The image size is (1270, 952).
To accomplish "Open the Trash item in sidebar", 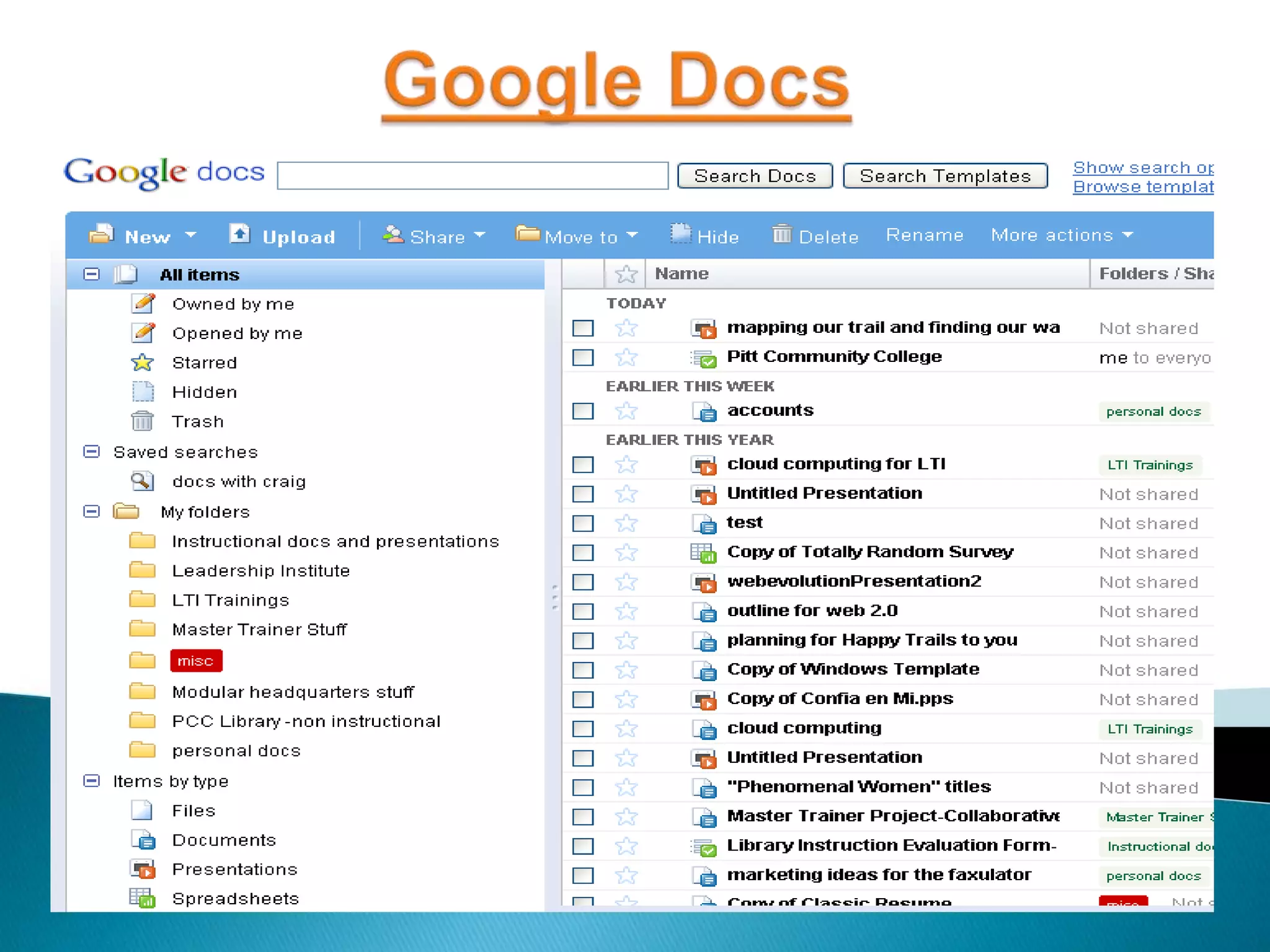I will [197, 421].
